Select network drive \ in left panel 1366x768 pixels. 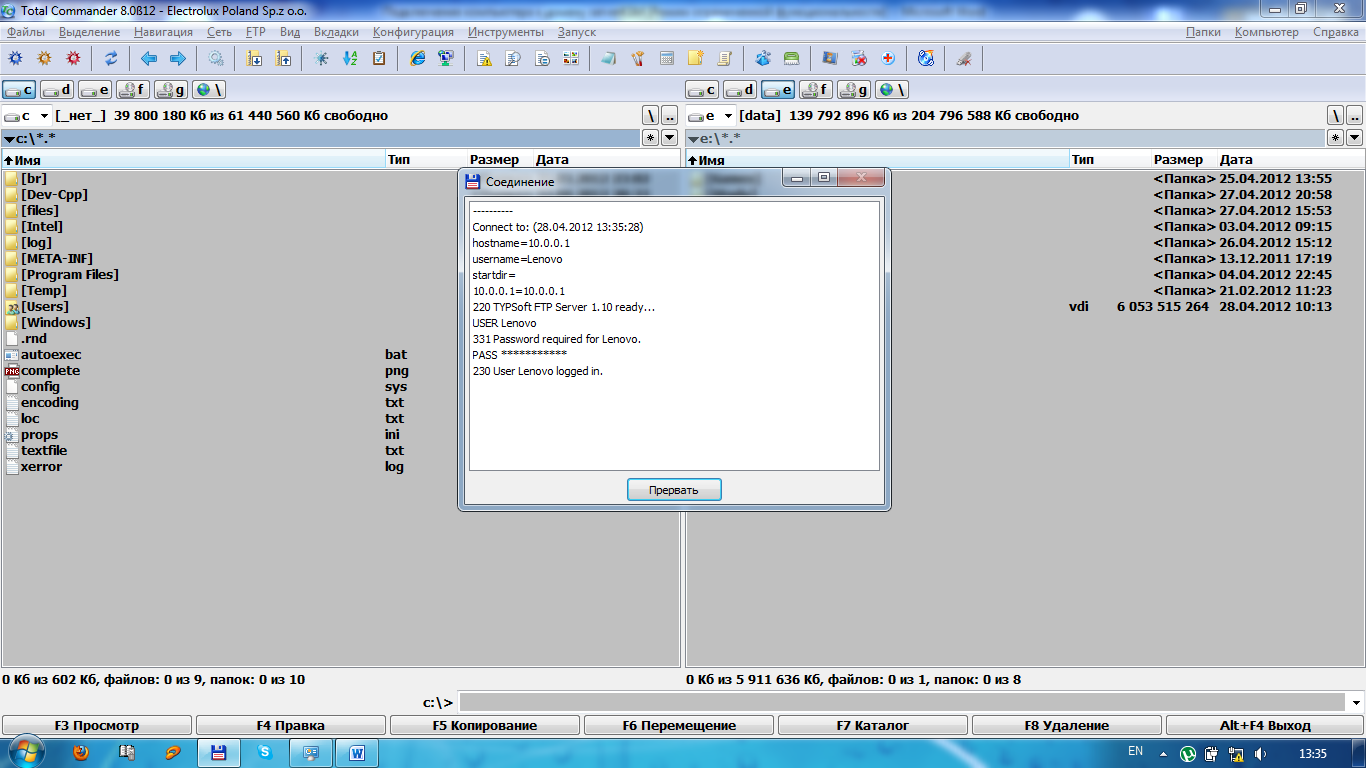coord(209,90)
